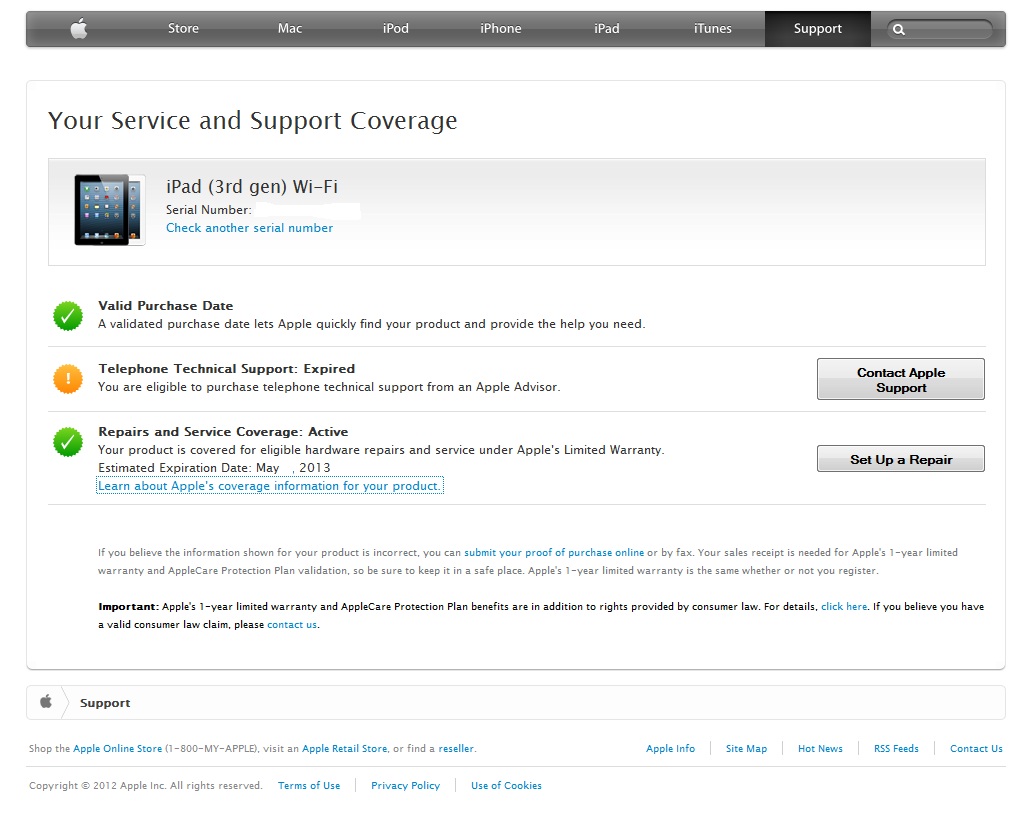Open submit your proof of purchase online link
The height and width of the screenshot is (818, 1030).
click(x=554, y=553)
